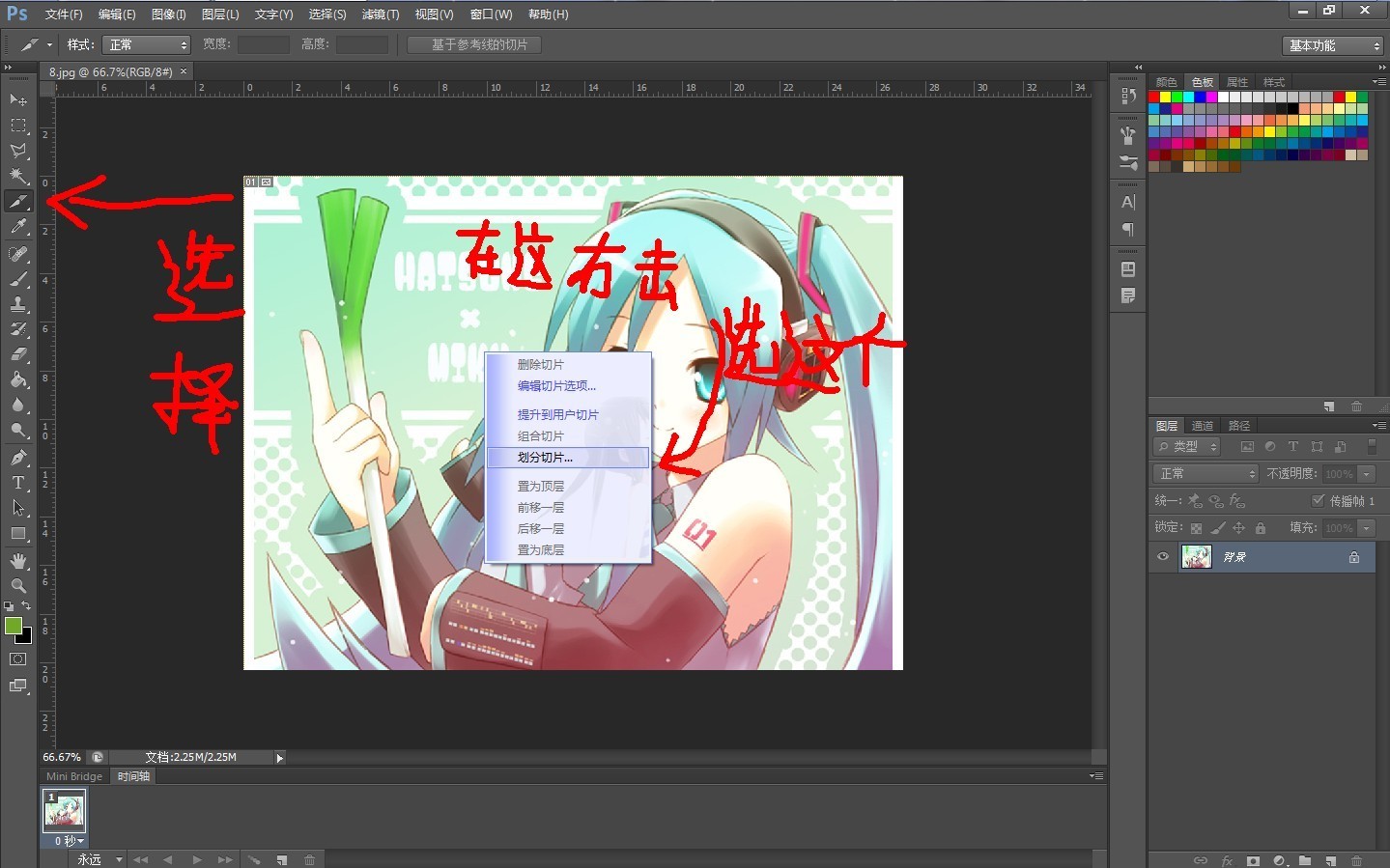This screenshot has height=868, width=1390.
Task: Select the Rectangular Marquee tool
Action: [18, 126]
